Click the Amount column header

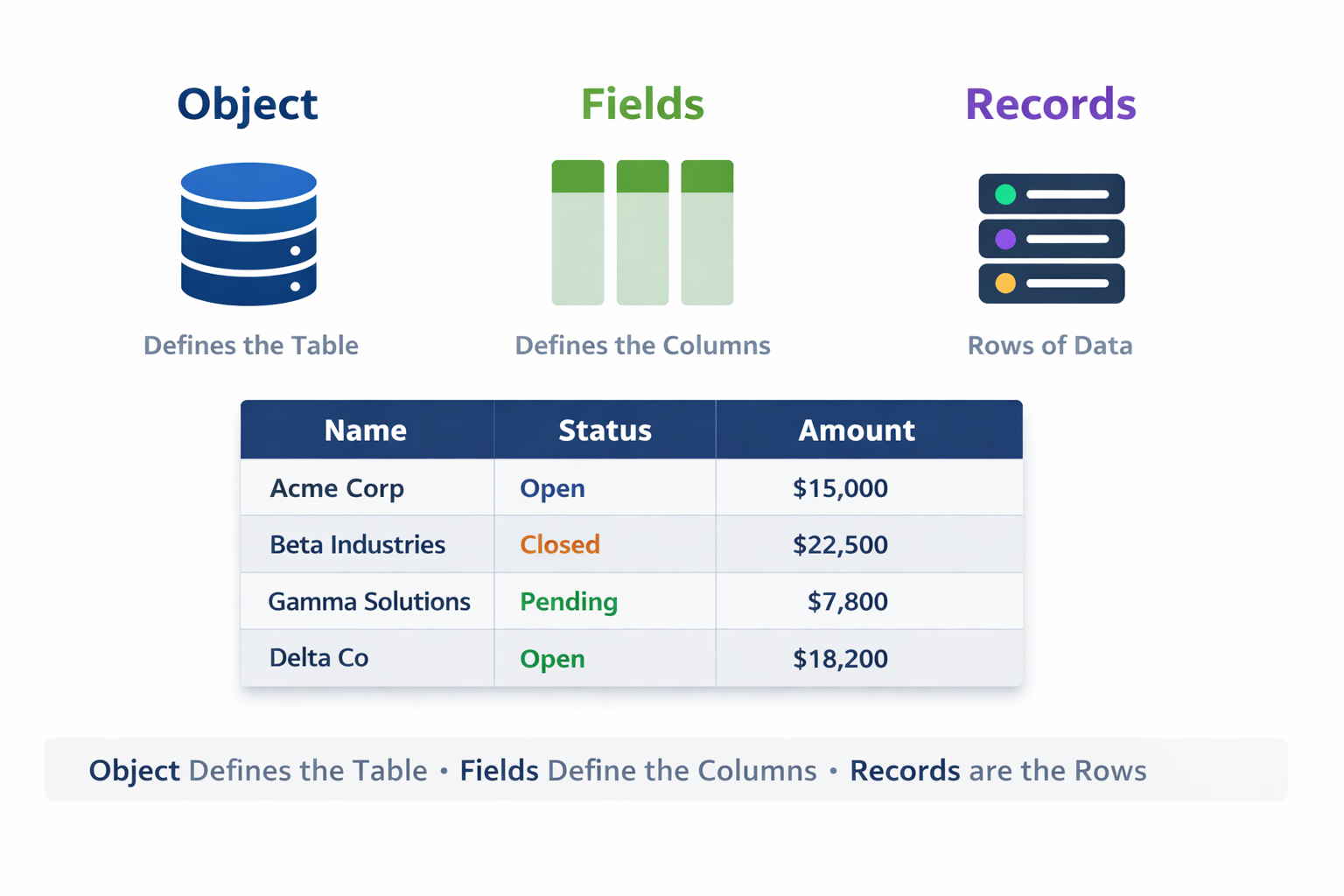coord(857,430)
